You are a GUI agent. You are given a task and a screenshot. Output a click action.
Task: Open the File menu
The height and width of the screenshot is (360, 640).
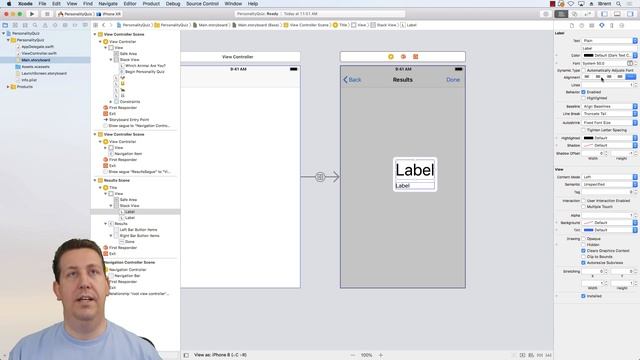point(42,4)
